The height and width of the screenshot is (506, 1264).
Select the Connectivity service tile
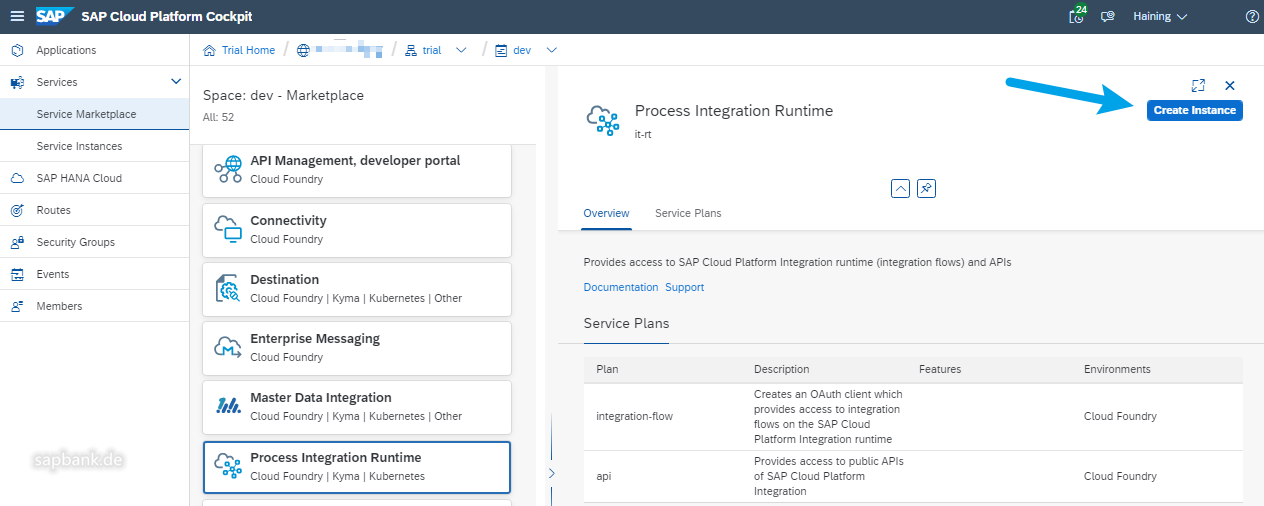(x=357, y=230)
